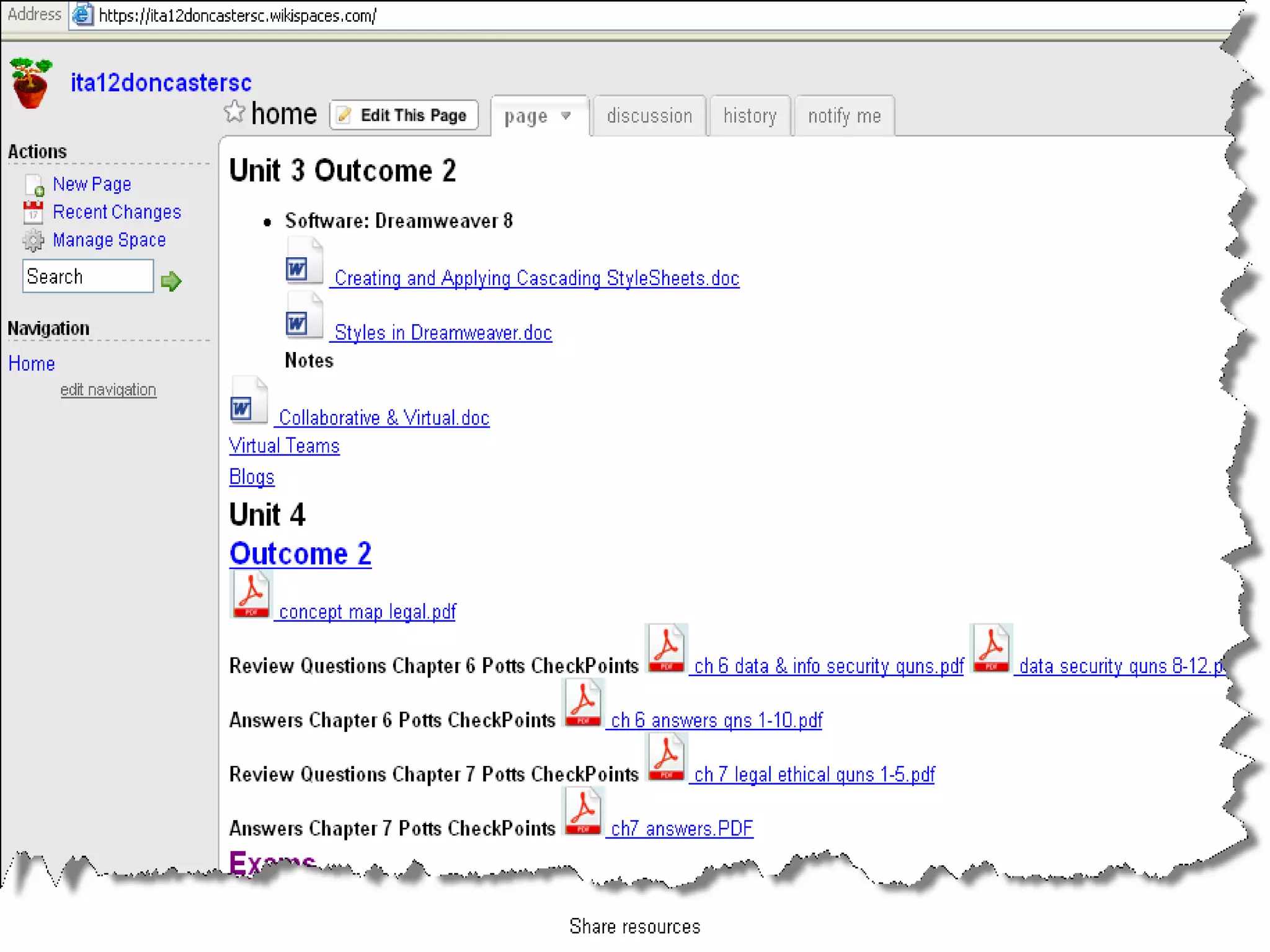Open the discussion tab

(x=649, y=116)
